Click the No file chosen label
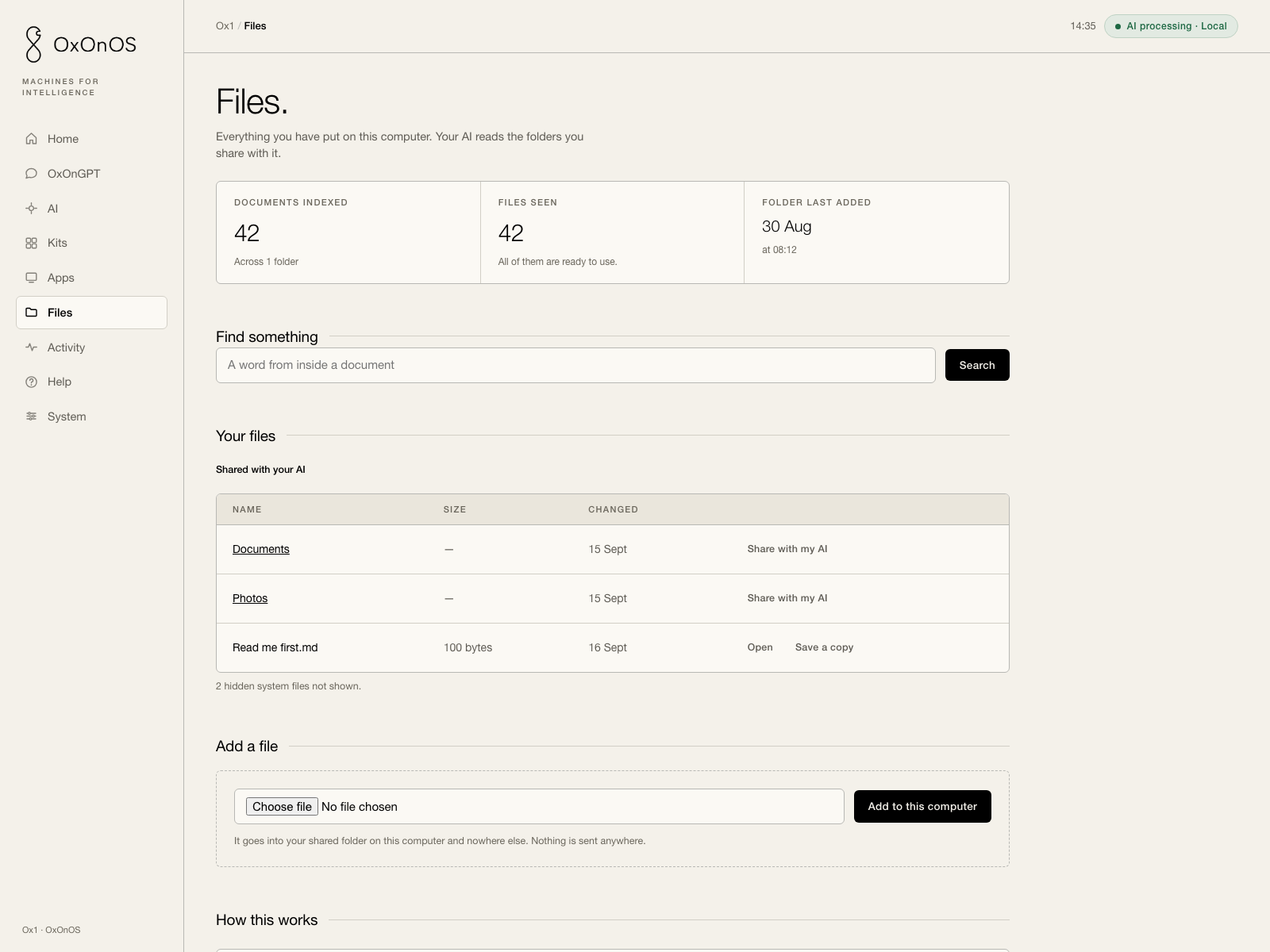This screenshot has width=1270, height=952. pos(360,807)
